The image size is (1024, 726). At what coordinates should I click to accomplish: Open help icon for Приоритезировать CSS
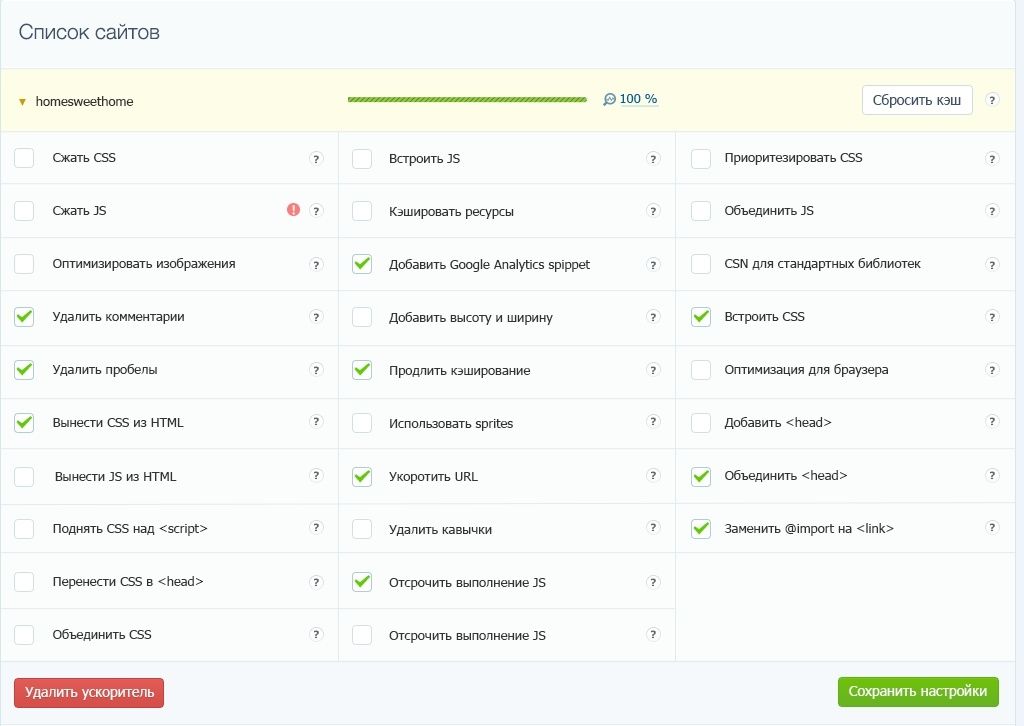click(992, 158)
